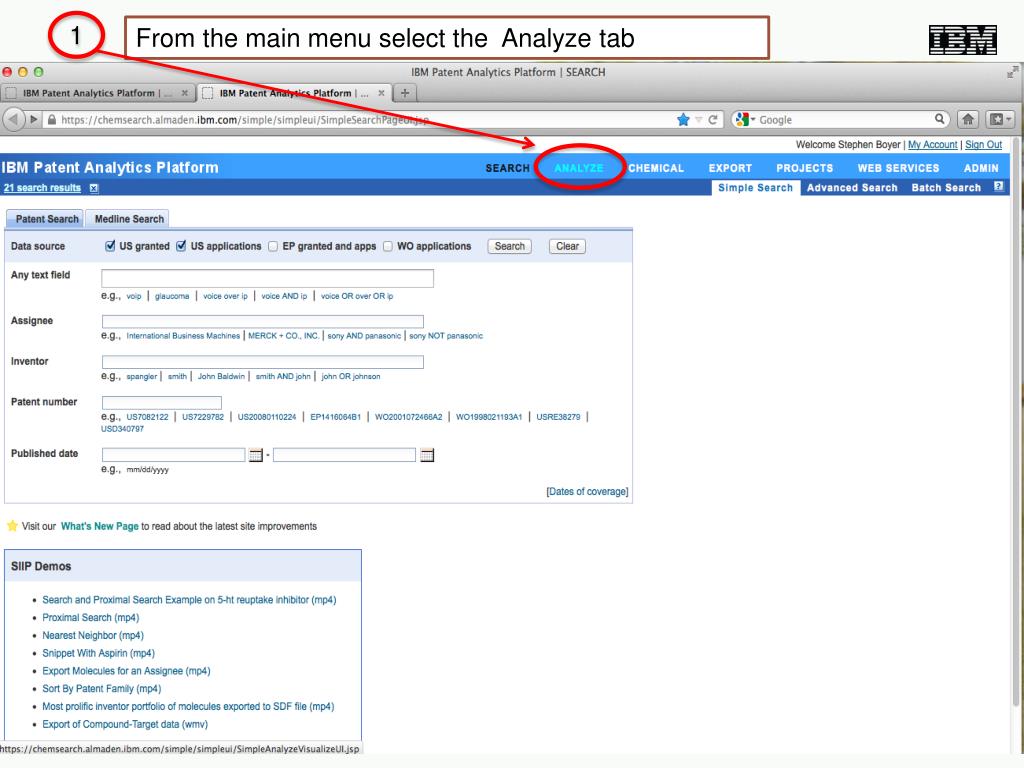The width and height of the screenshot is (1024, 768).
Task: Click the magnifier icon in Google search box
Action: (x=939, y=119)
